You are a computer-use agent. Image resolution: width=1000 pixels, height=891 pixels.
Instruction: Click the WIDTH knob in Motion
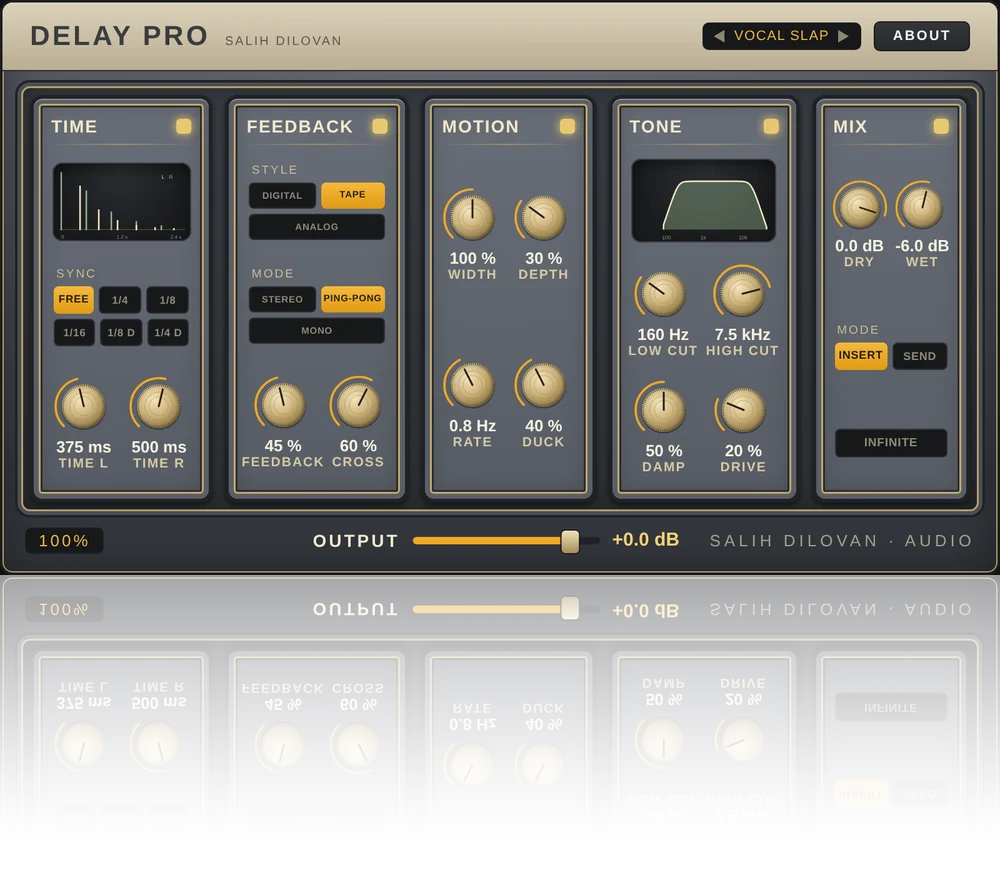point(472,217)
